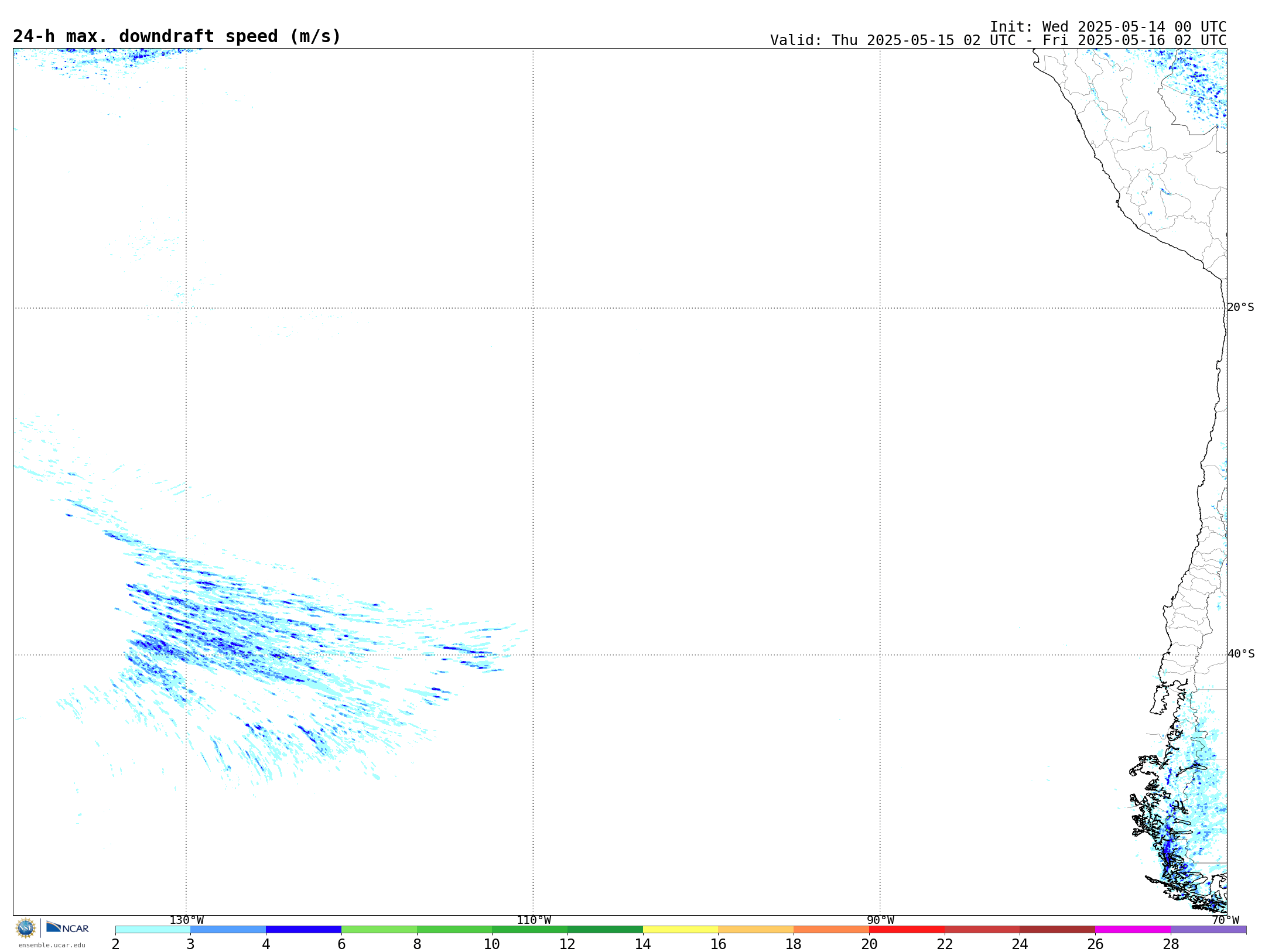
Task: Pick the green 10–12 m/s swatch
Action: (x=529, y=930)
